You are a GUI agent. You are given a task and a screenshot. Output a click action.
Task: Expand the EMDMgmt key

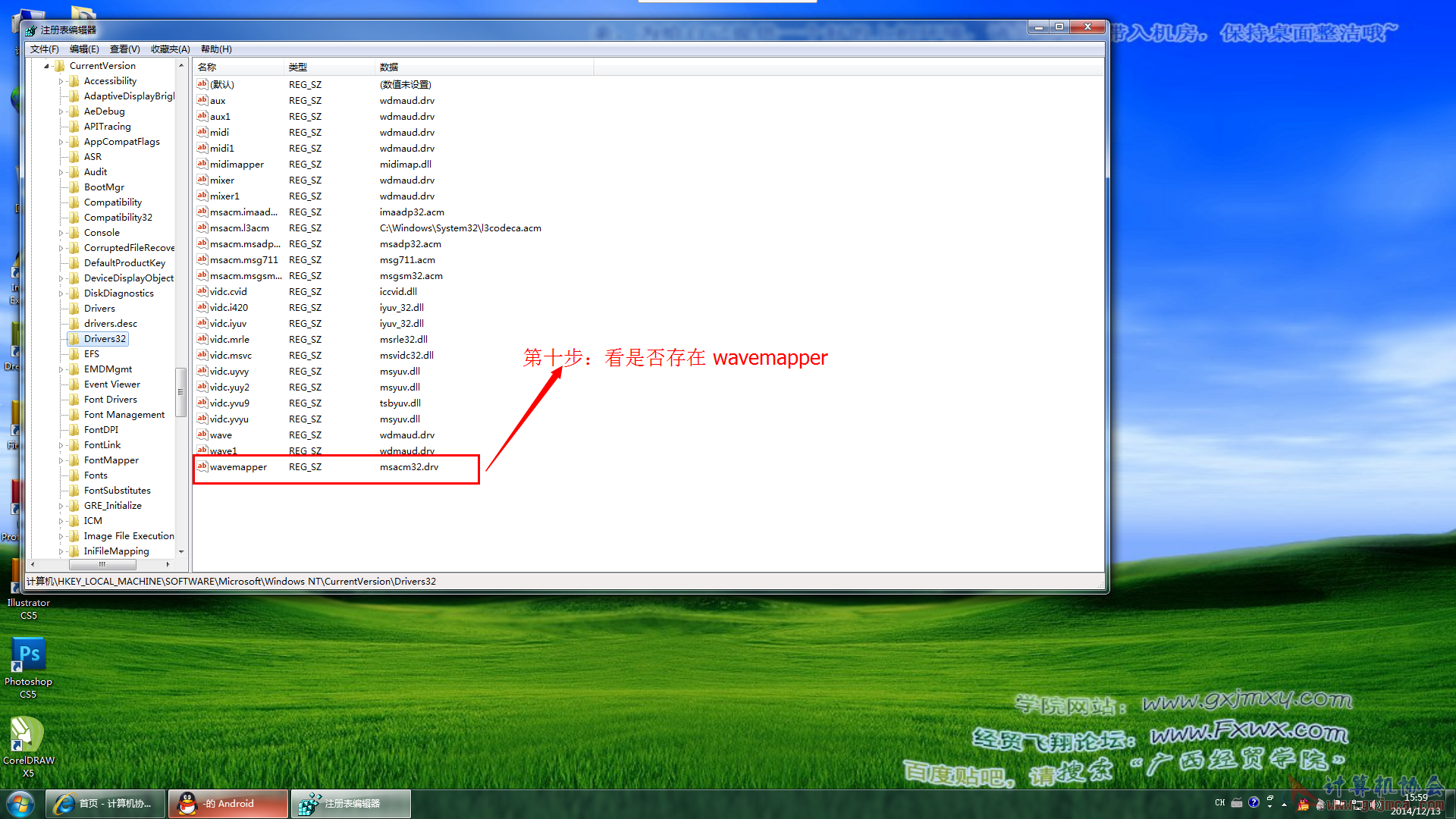click(x=61, y=369)
